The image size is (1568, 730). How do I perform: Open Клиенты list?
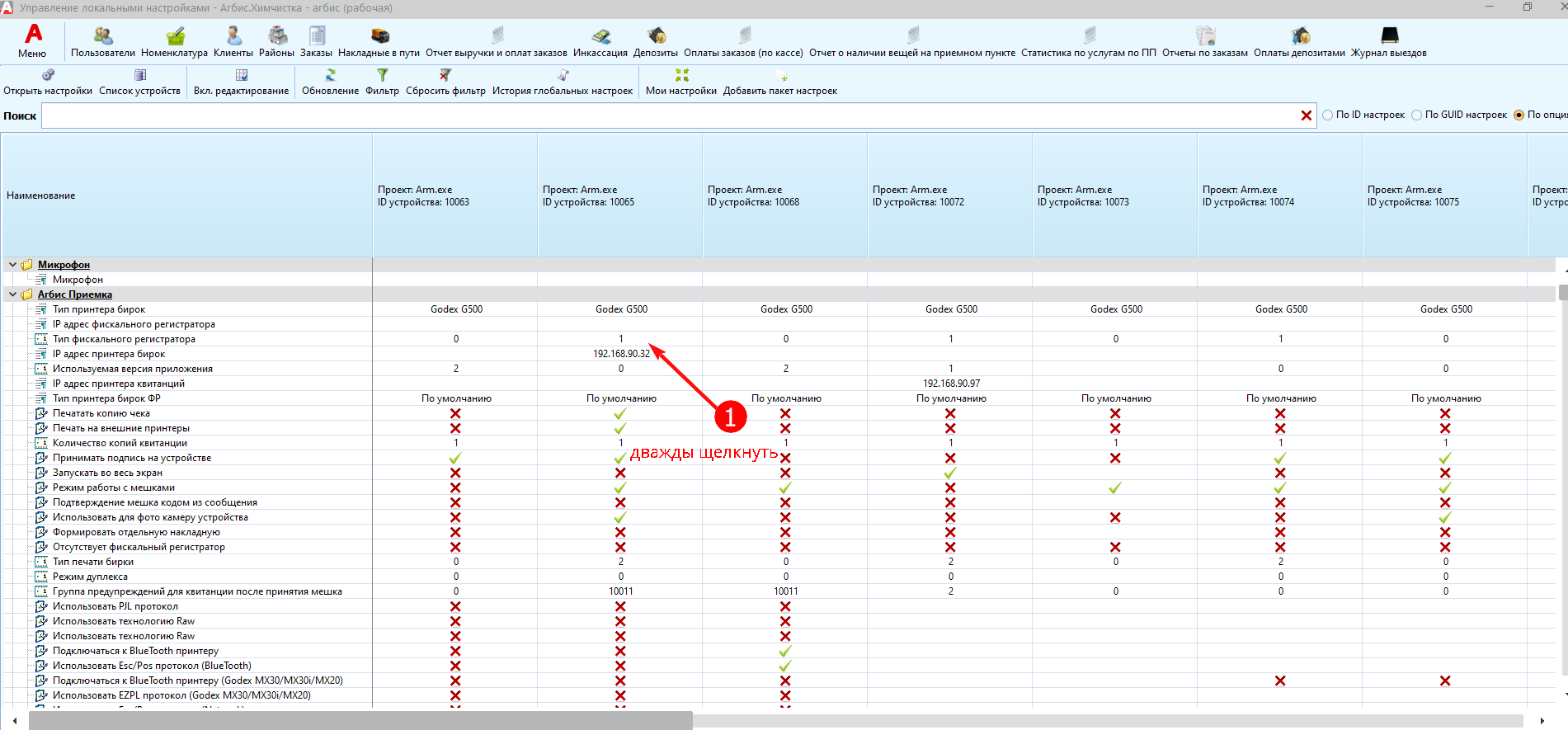(x=233, y=42)
